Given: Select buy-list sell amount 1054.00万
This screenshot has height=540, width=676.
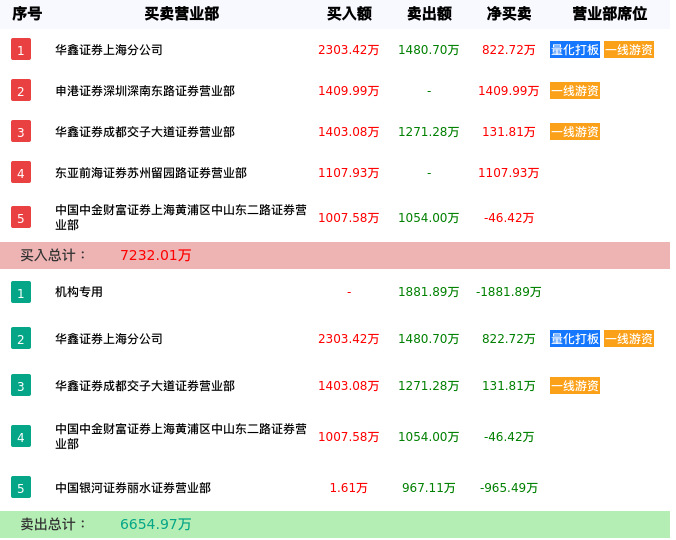Looking at the screenshot, I should [x=429, y=218].
